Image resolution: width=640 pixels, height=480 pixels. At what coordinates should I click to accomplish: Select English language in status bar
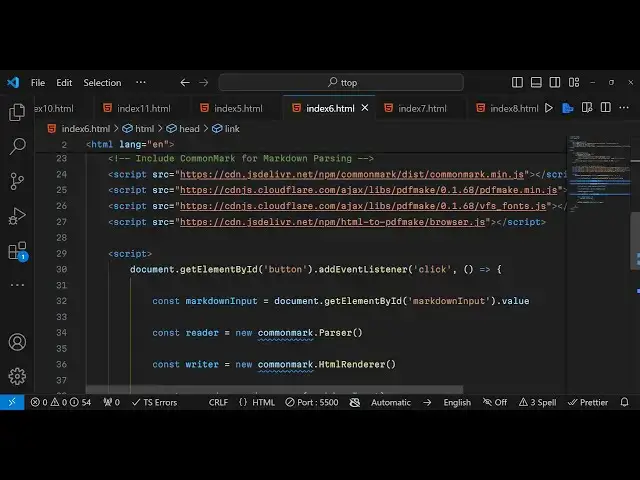(x=457, y=402)
